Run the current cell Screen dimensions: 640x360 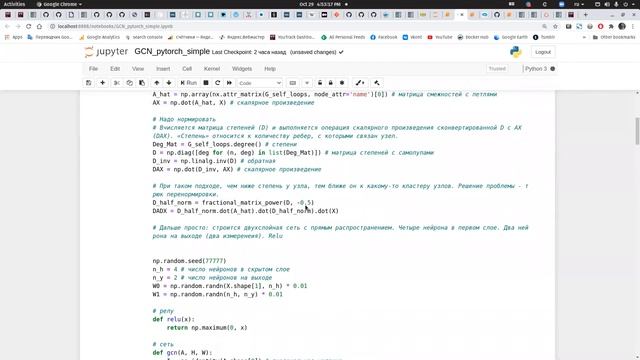point(189,83)
